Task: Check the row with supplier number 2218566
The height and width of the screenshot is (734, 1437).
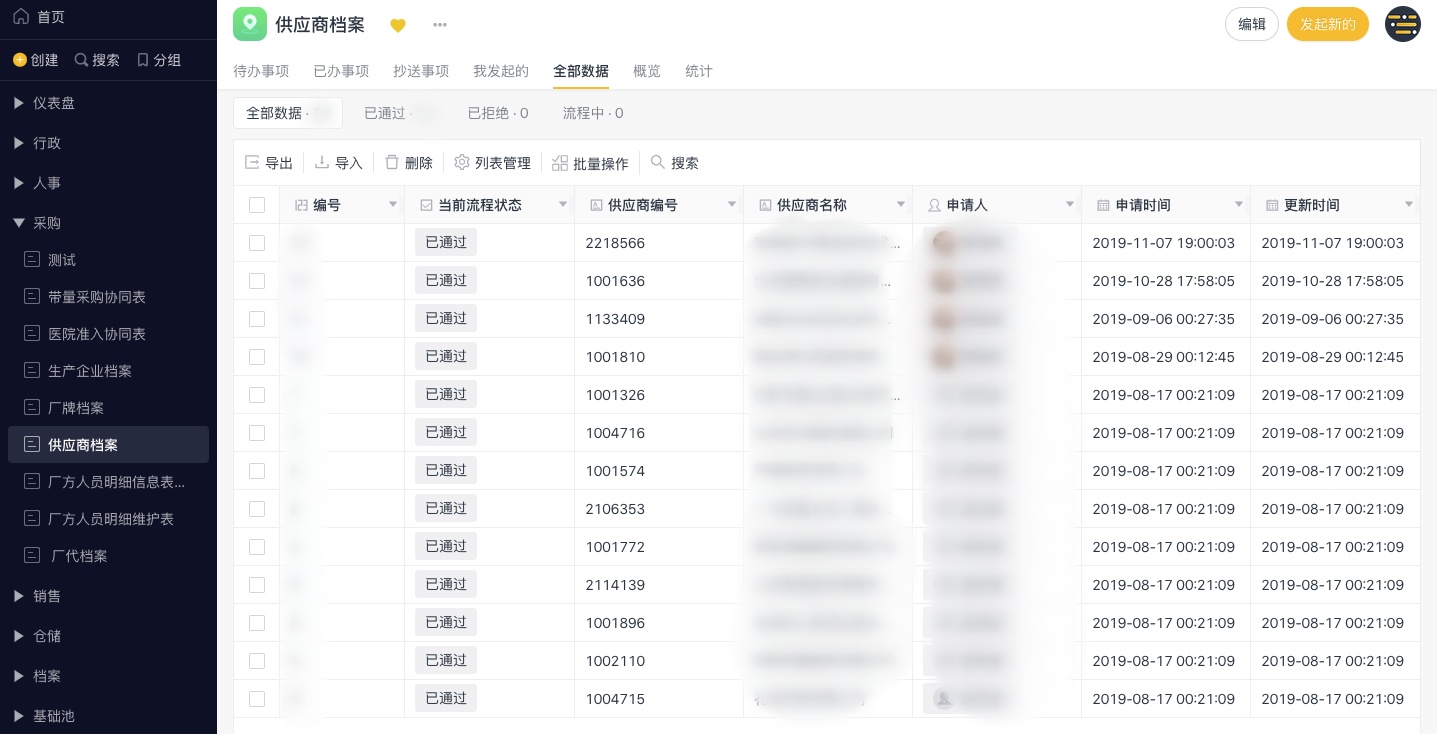Action: (257, 243)
